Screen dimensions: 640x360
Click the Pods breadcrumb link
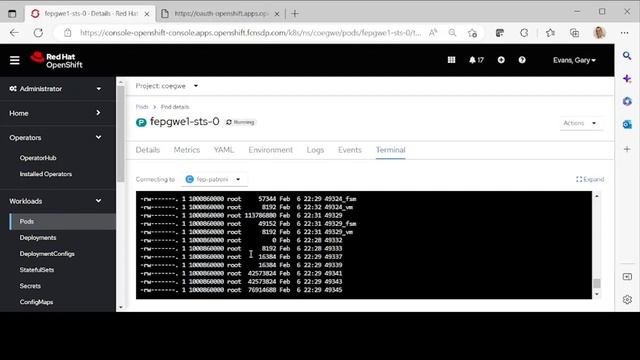pyautogui.click(x=142, y=107)
